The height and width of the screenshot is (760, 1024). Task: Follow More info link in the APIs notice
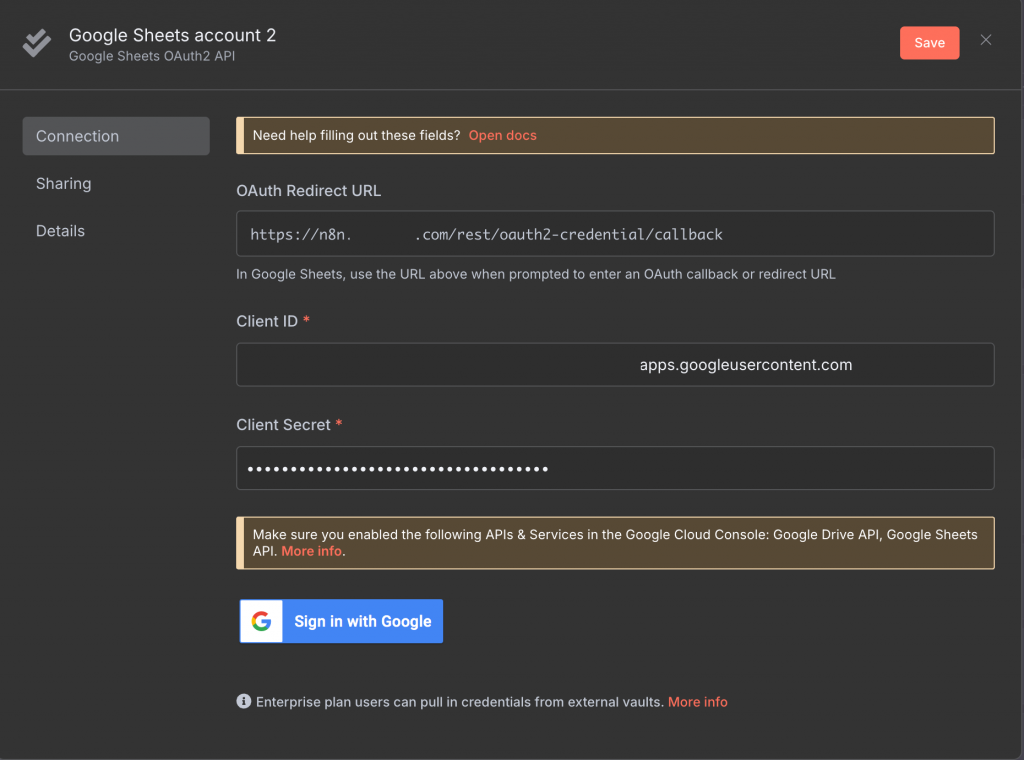point(312,551)
